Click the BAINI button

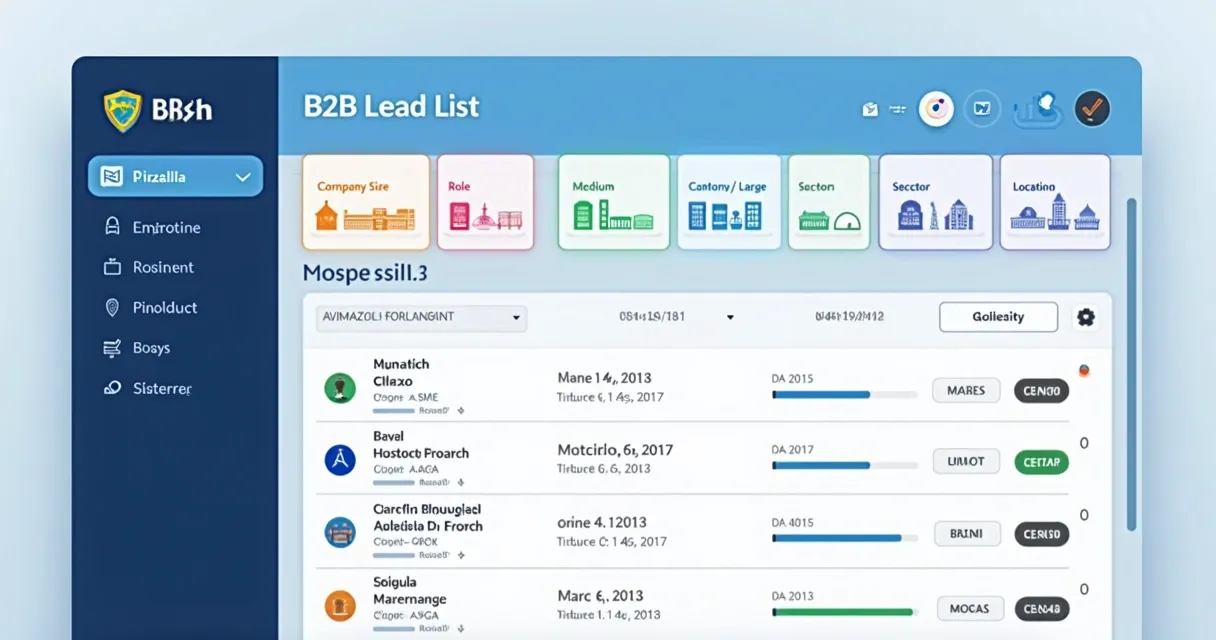click(x=966, y=534)
